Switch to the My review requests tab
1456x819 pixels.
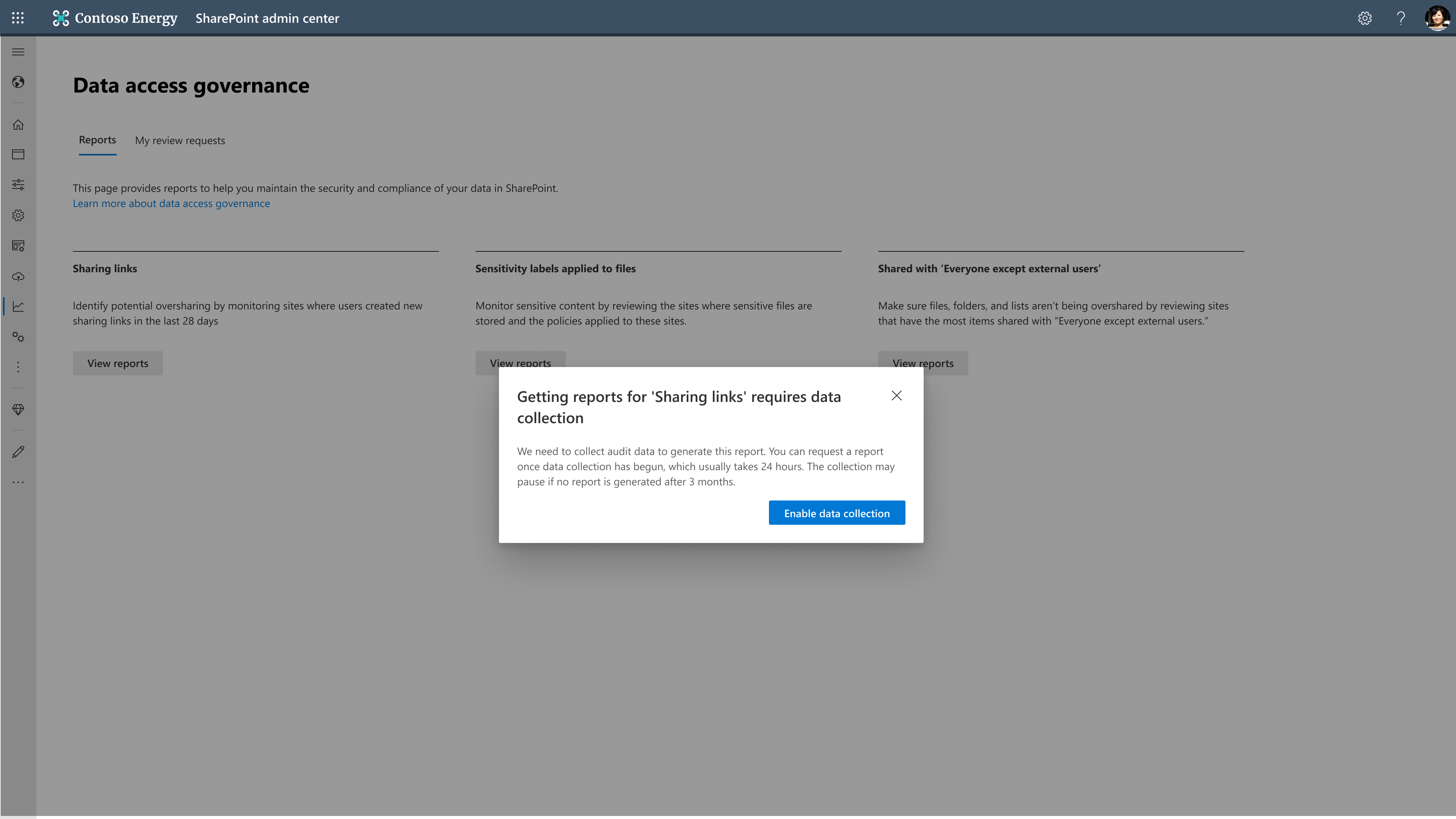(x=180, y=140)
